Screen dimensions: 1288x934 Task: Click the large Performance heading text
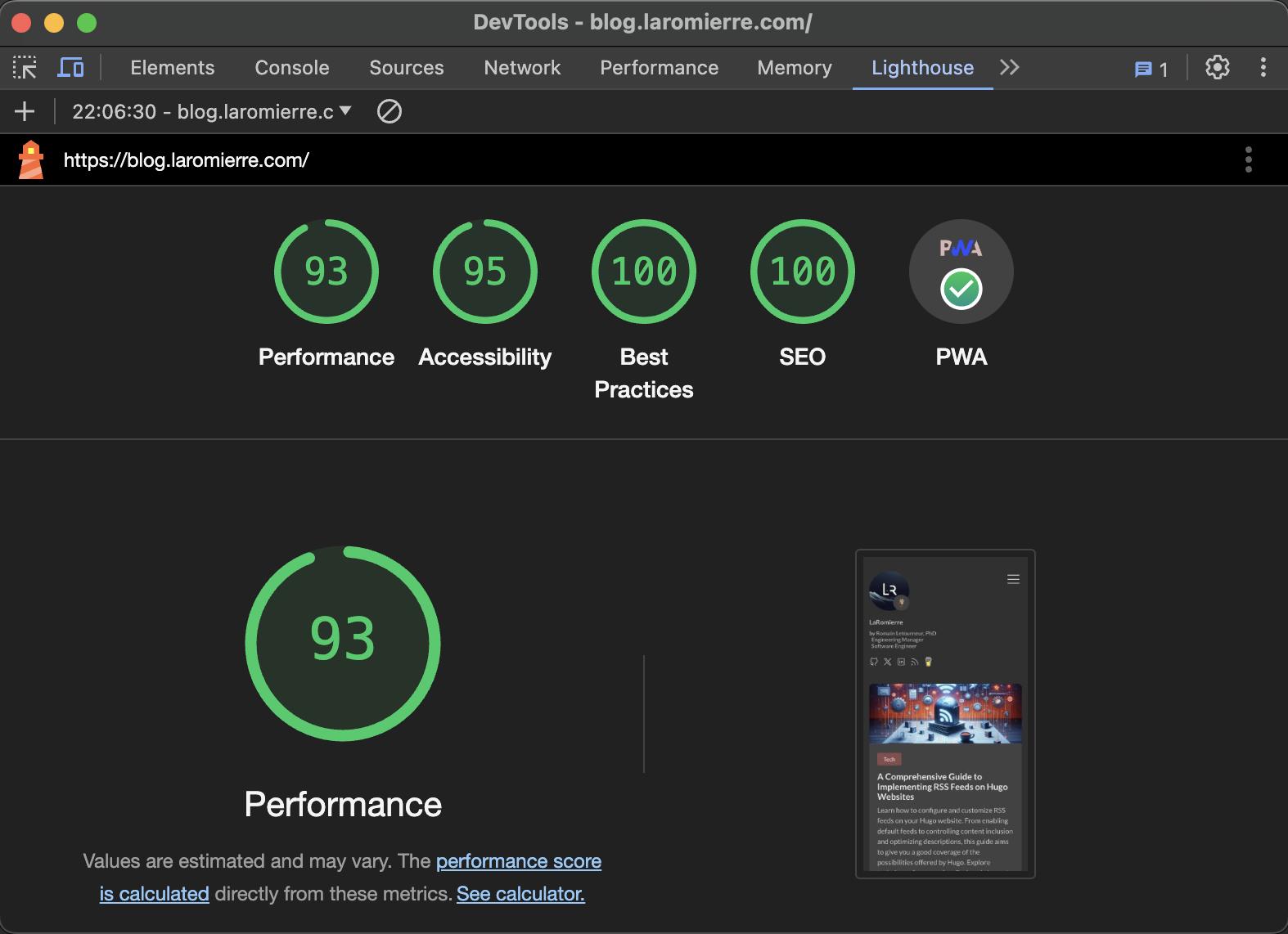pos(343,804)
